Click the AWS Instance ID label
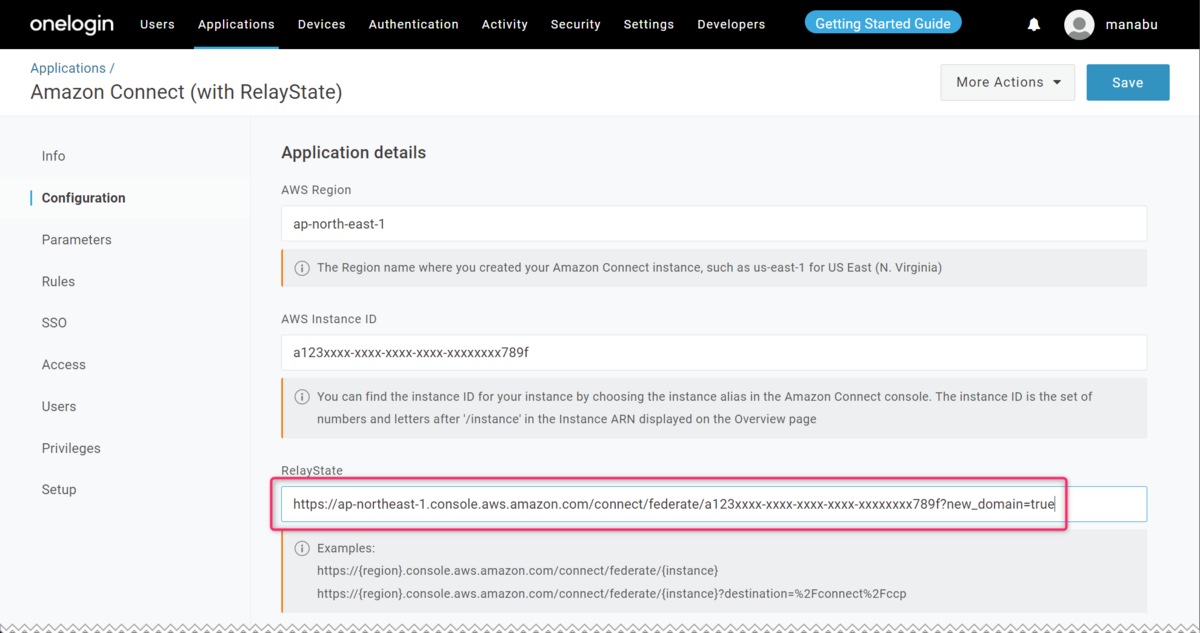The image size is (1200, 633). coord(329,319)
